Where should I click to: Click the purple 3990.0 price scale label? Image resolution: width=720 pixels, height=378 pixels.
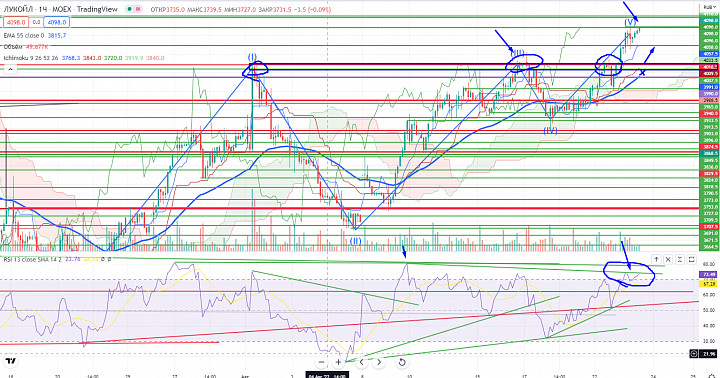708,93
